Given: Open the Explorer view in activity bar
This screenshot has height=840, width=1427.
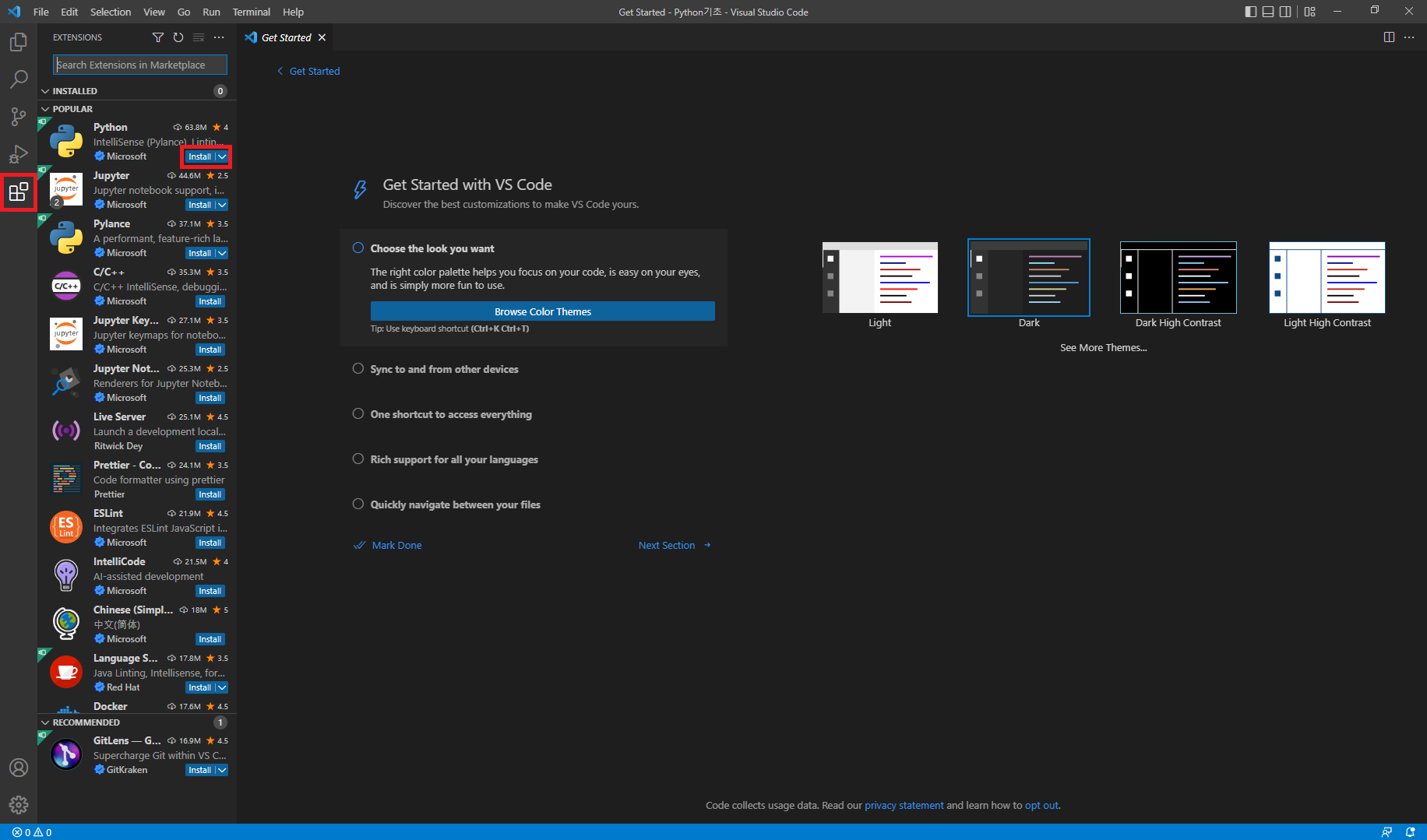Looking at the screenshot, I should coord(19,42).
